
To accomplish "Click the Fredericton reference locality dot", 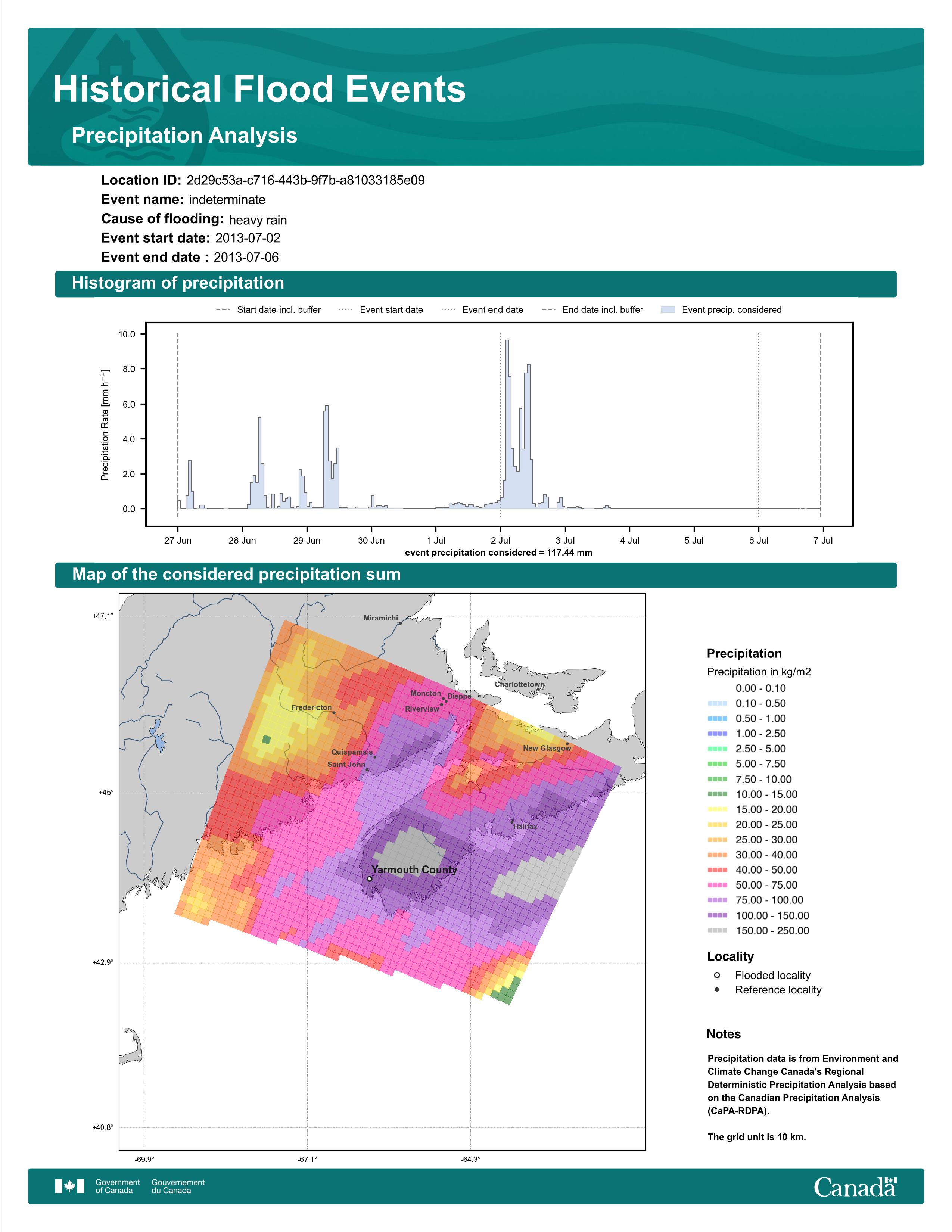I will 334,712.
